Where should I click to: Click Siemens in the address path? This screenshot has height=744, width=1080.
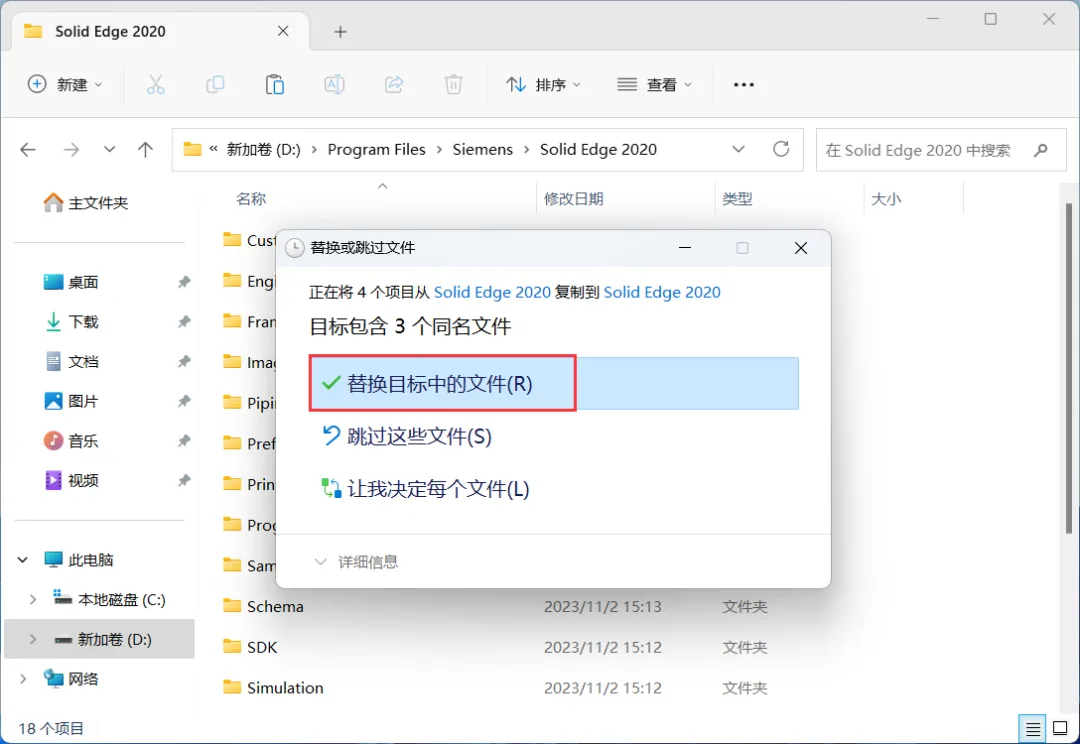[483, 149]
